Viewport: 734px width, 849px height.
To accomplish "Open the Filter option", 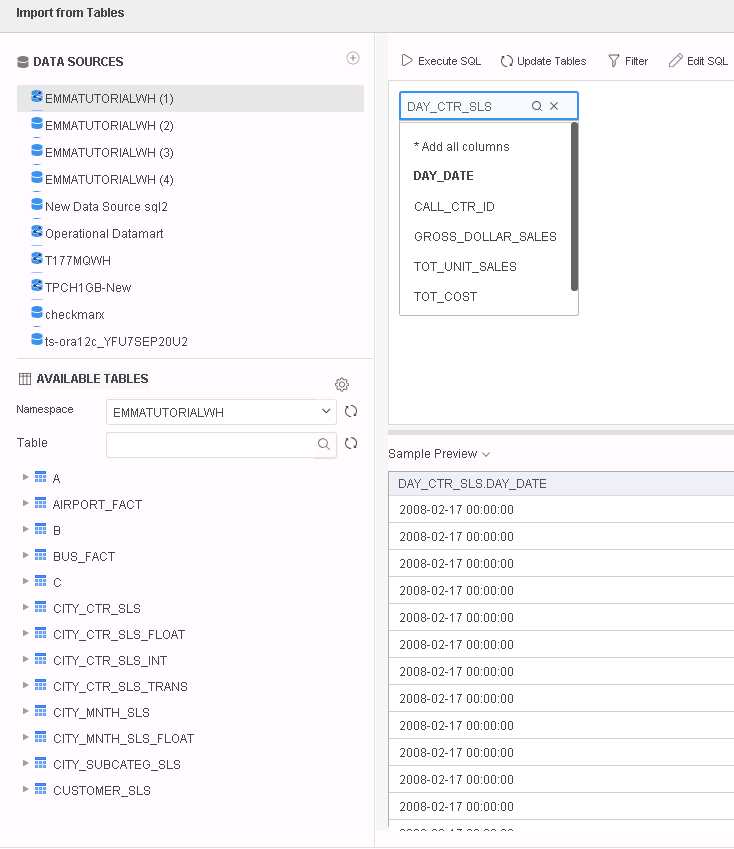I will click(627, 61).
